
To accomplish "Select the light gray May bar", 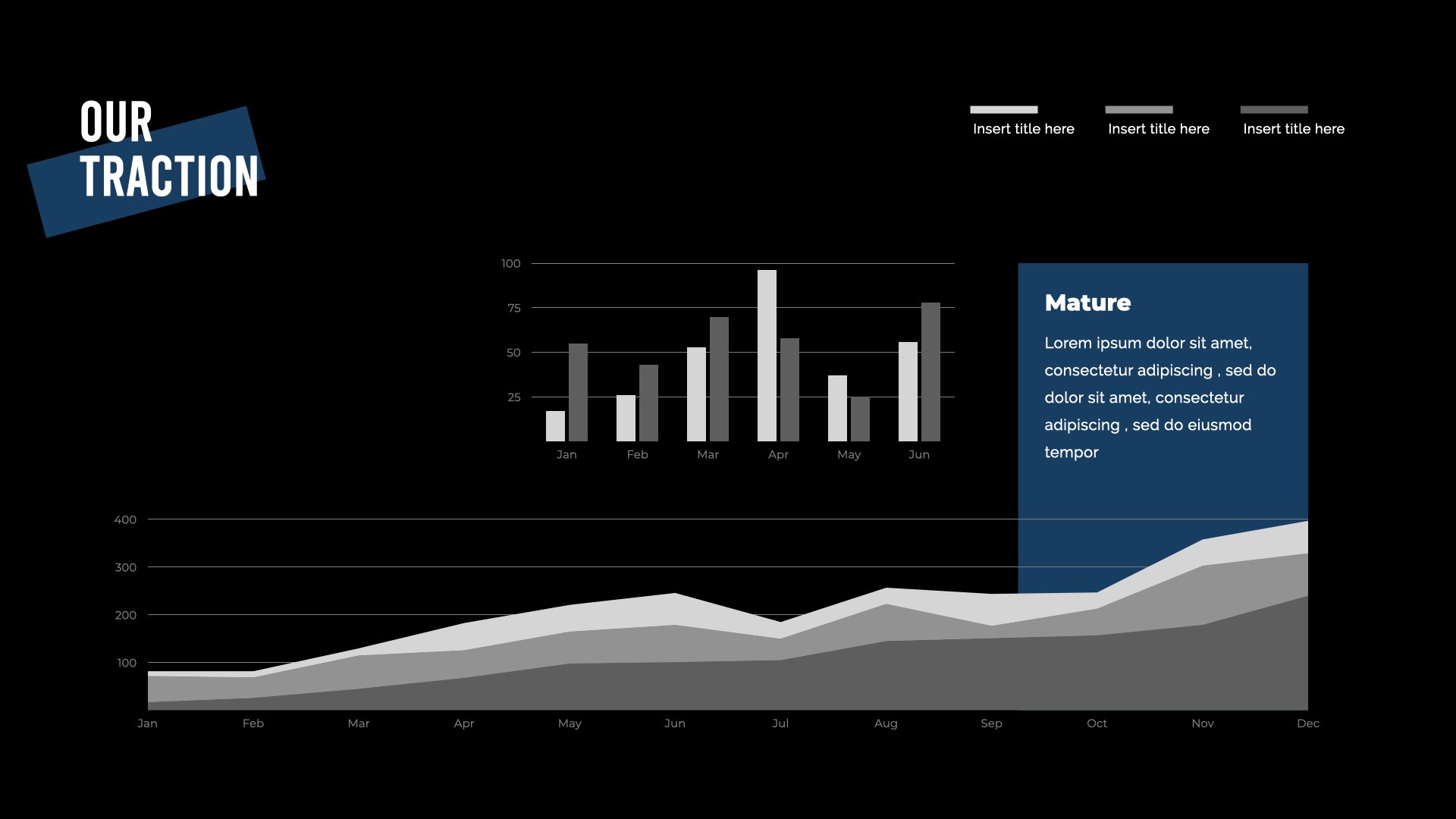I will pos(837,408).
